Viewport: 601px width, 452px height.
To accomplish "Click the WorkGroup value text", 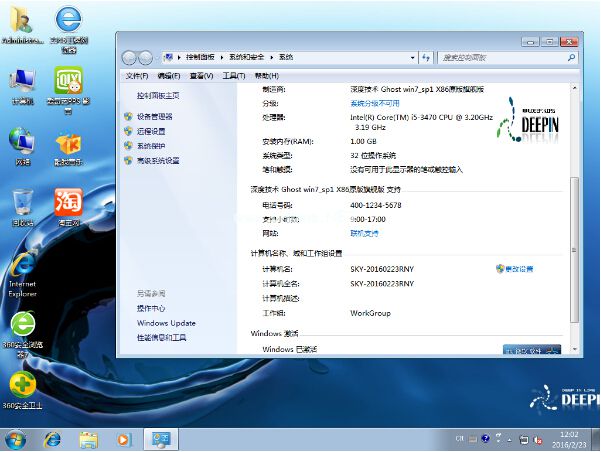I will click(370, 313).
